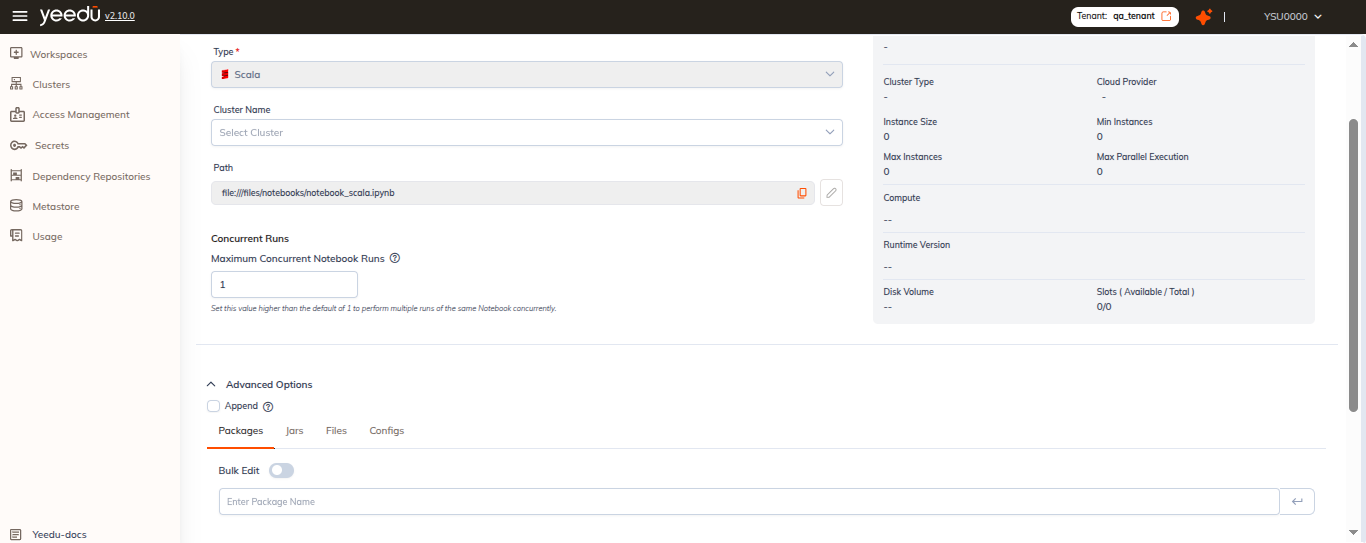The height and width of the screenshot is (543, 1366).
Task: Enable the Append checkbox
Action: point(213,406)
